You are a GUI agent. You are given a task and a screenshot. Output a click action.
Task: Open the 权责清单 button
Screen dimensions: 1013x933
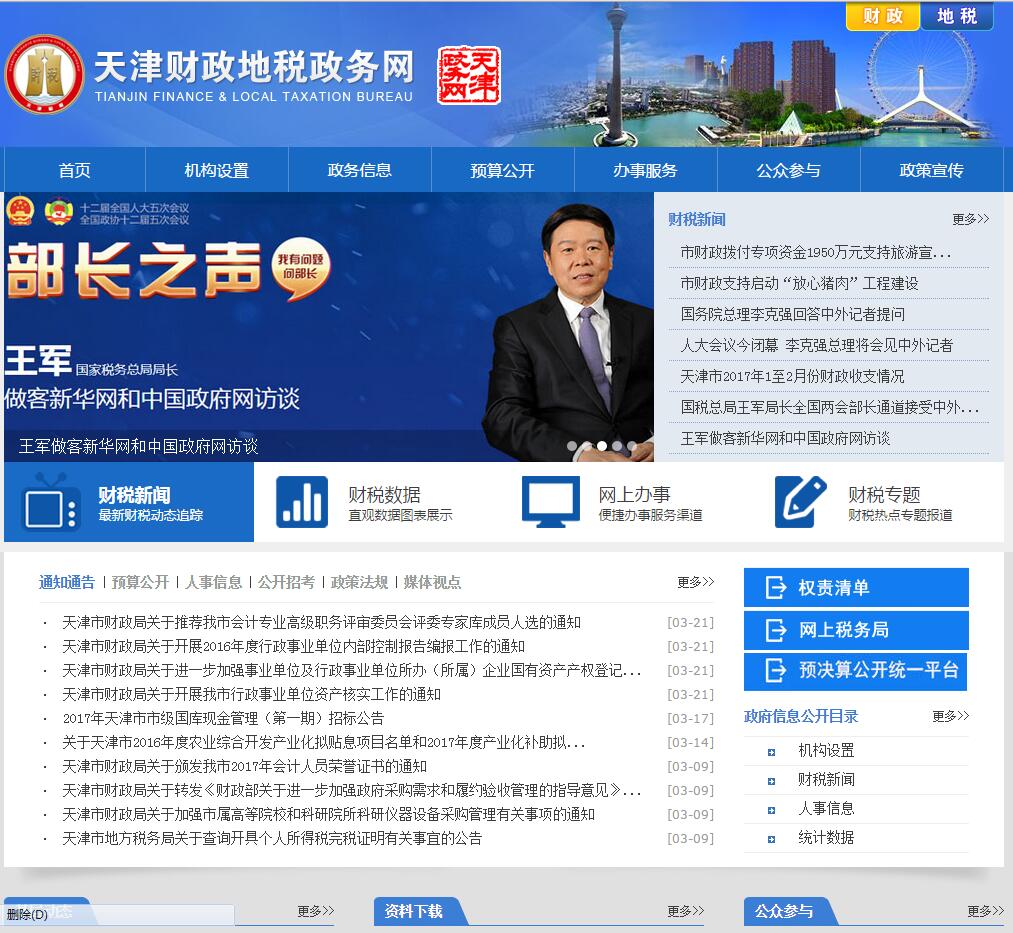click(x=856, y=587)
